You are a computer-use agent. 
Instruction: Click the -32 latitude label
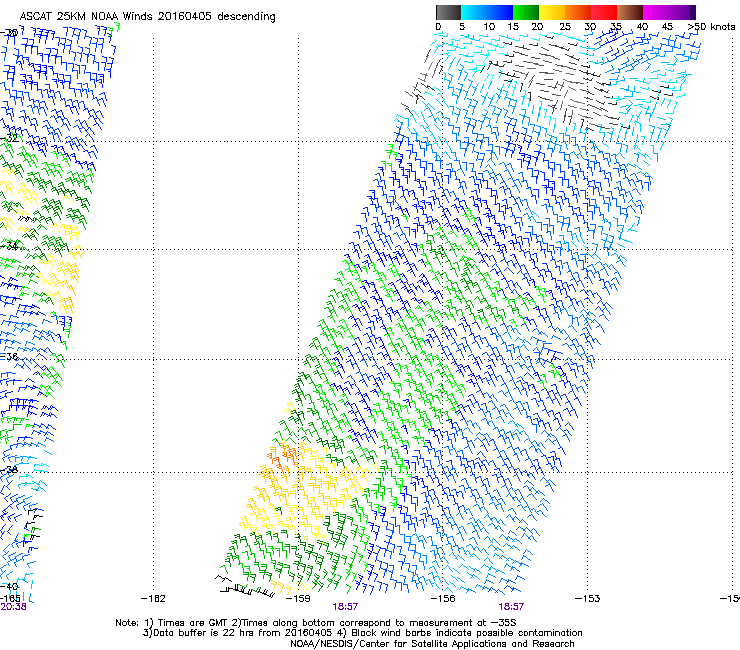tap(9, 138)
